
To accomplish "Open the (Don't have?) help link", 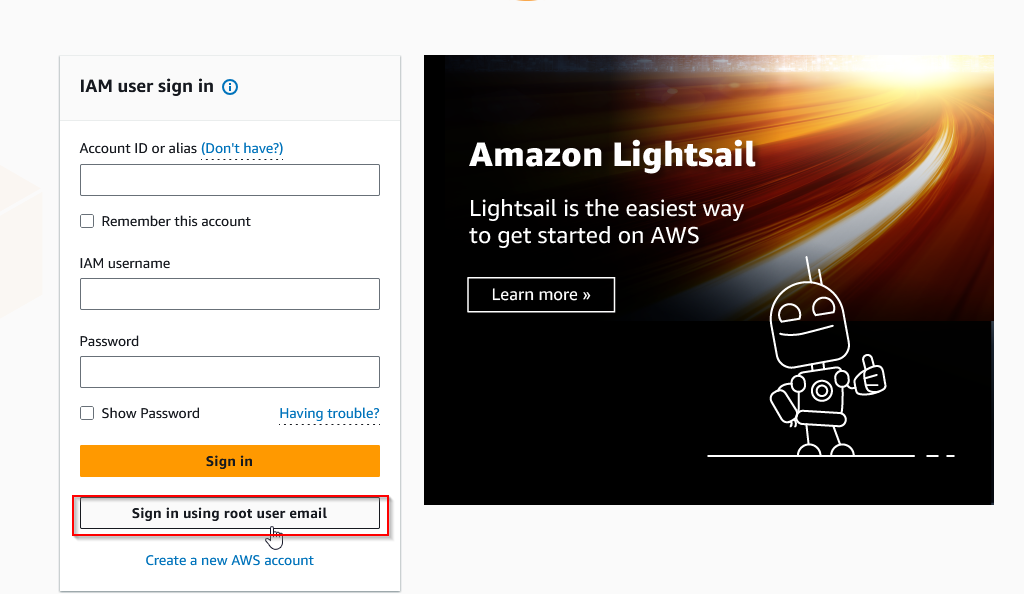I will tap(242, 149).
